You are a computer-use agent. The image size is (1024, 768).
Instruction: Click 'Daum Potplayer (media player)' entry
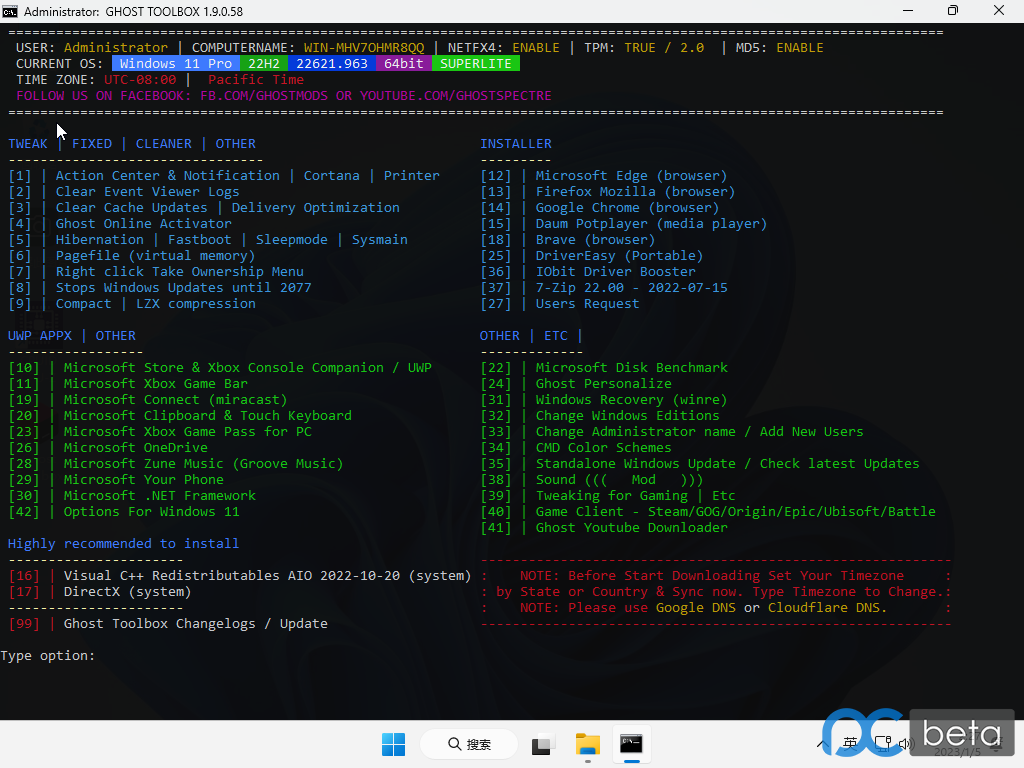click(x=651, y=223)
